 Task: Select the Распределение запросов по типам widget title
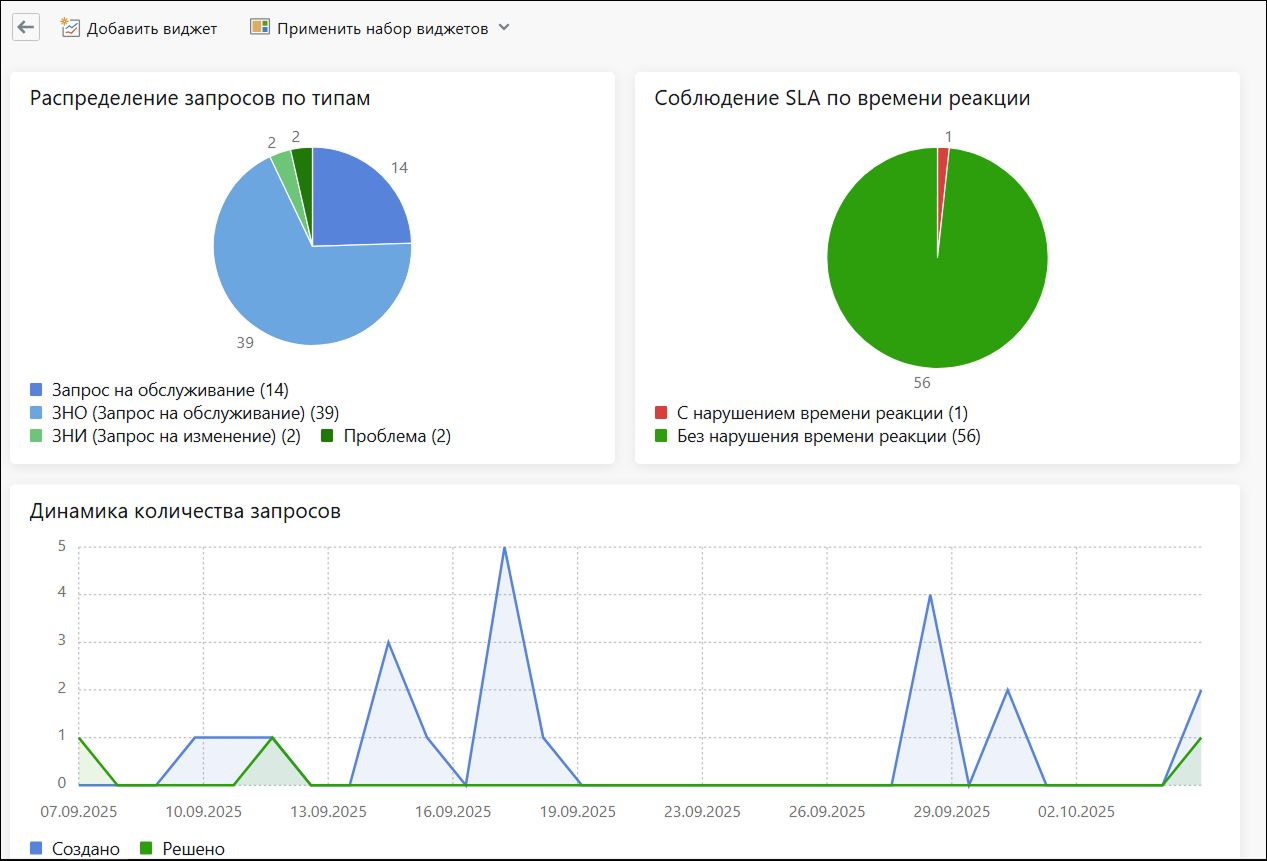tap(200, 98)
